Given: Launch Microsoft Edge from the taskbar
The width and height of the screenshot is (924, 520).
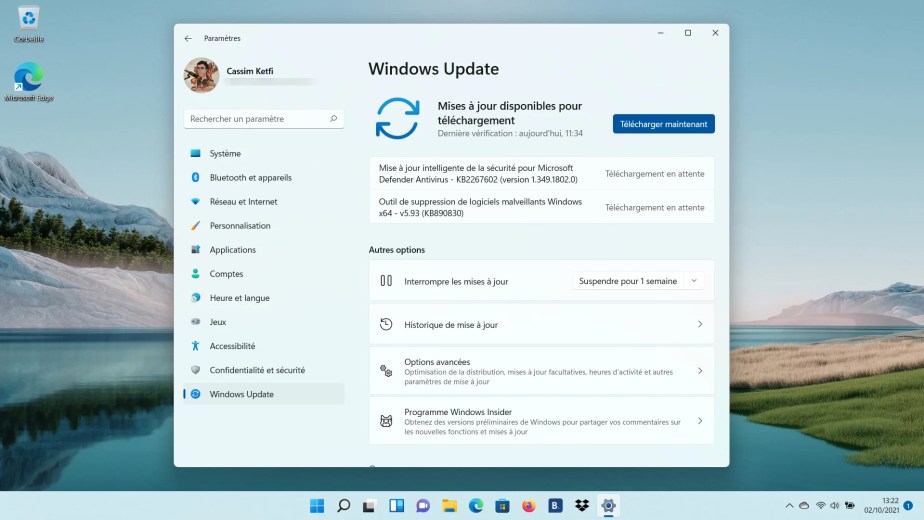Looking at the screenshot, I should [476, 506].
